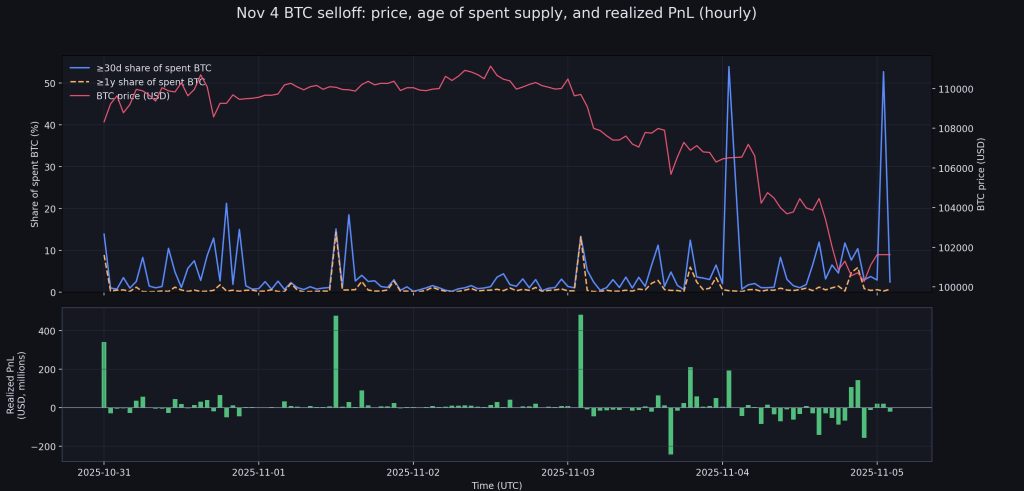Viewport: 1024px width, 491px height.
Task: Click the 2025-11-01 date tick label
Action: click(x=259, y=471)
